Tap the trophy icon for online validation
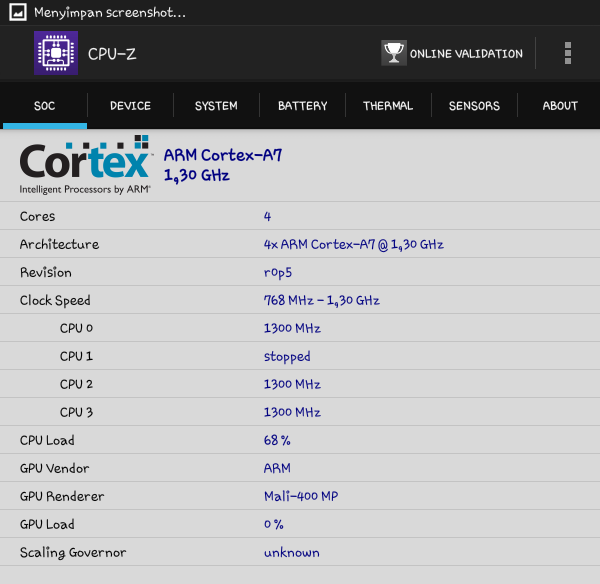This screenshot has height=584, width=600. pyautogui.click(x=394, y=53)
